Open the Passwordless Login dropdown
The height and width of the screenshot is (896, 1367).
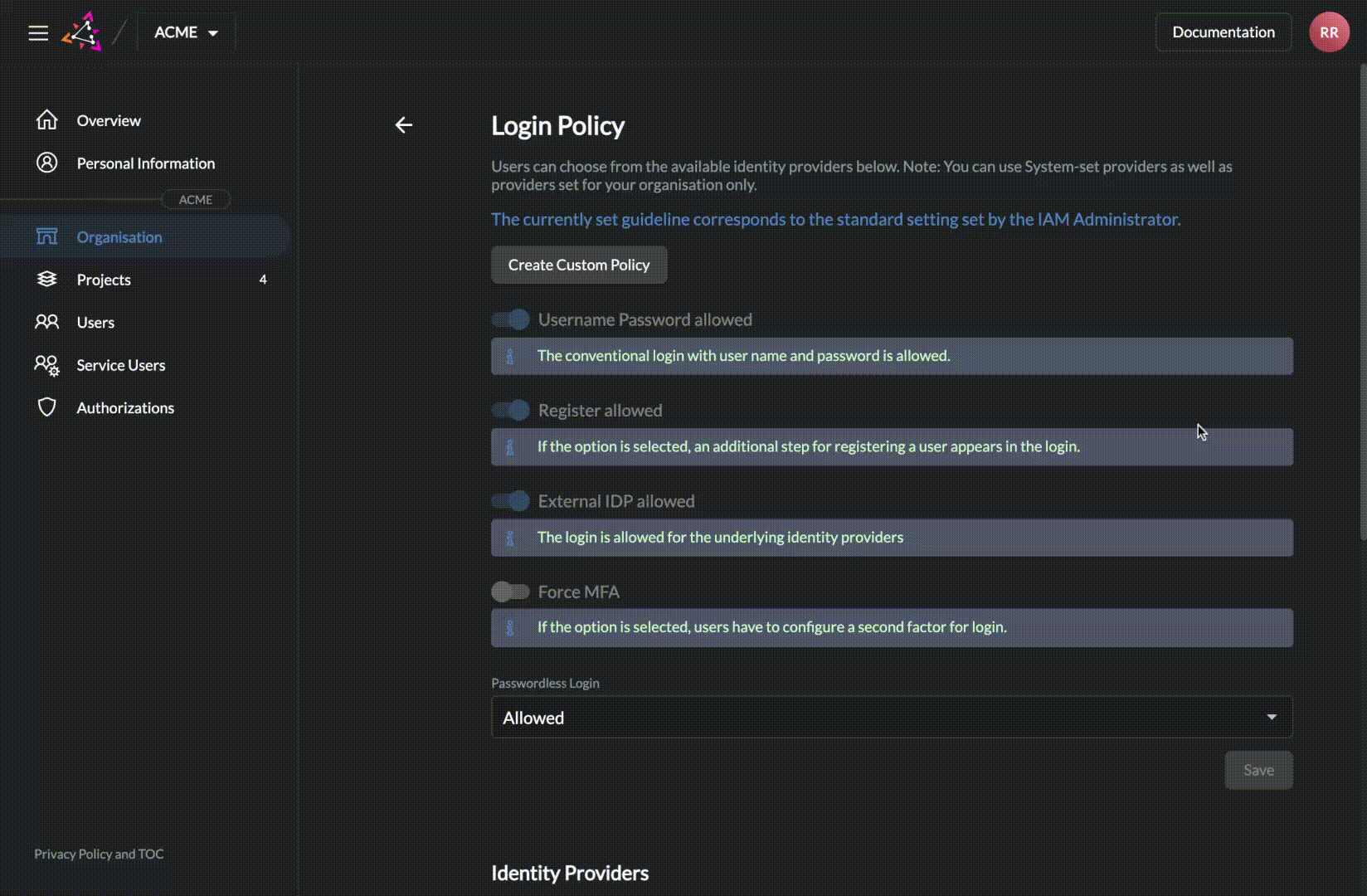(891, 717)
